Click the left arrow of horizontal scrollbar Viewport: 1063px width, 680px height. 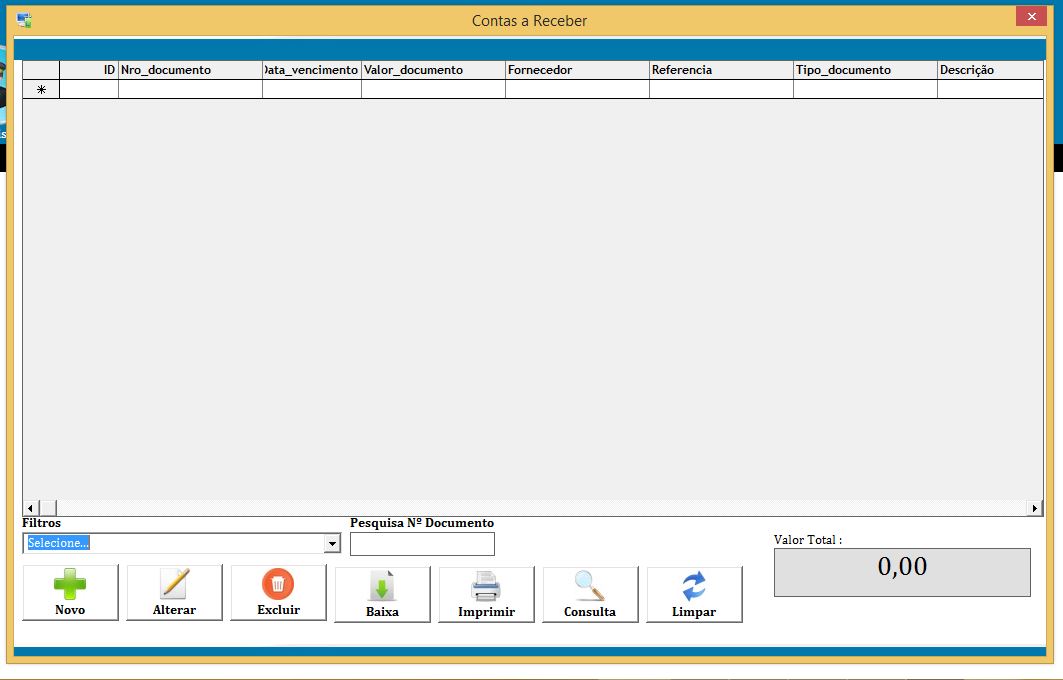pos(30,508)
